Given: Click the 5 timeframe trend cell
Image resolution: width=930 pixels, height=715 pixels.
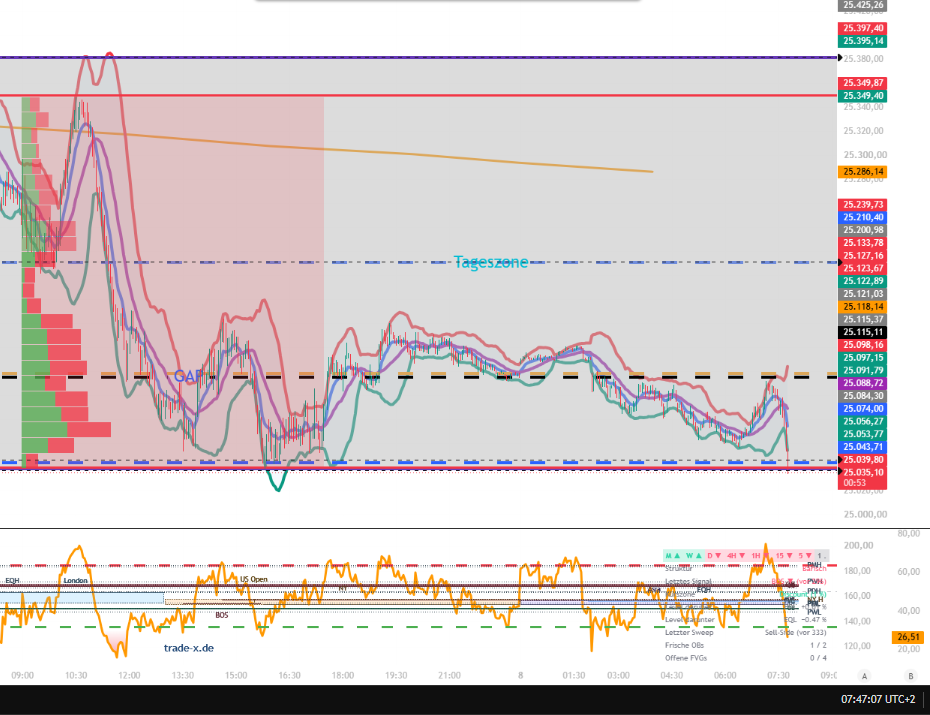Looking at the screenshot, I should pos(804,556).
